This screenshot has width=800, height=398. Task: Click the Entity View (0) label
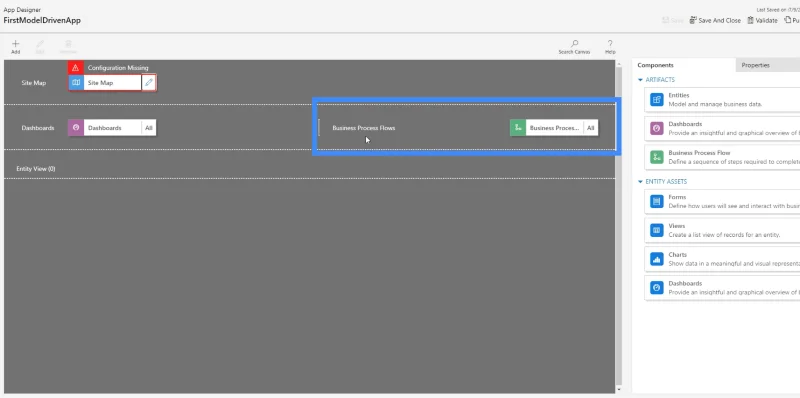point(36,168)
